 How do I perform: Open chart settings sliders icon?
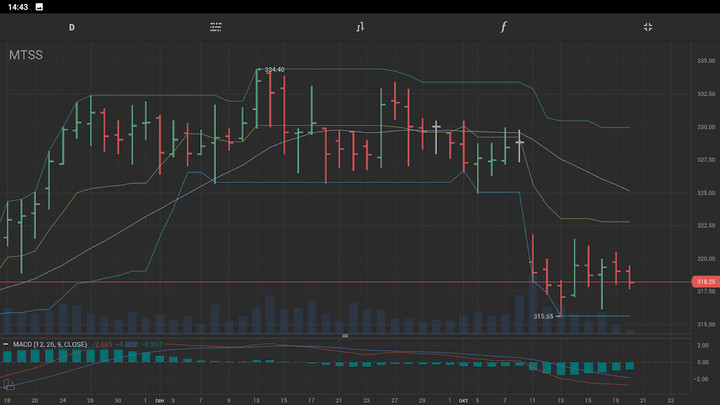coord(216,27)
